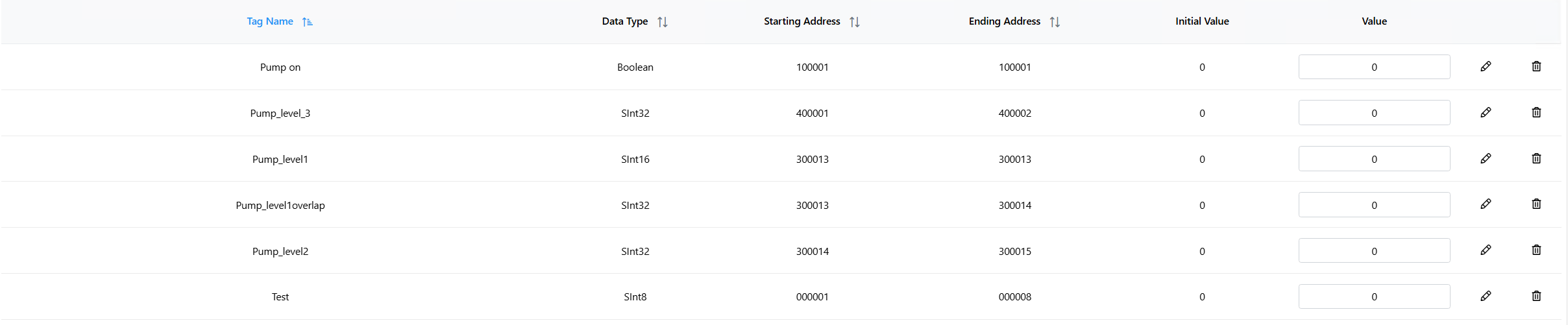Focus the Value field for Pump_level1overlap
This screenshot has height=325, width=1568.
(x=1374, y=205)
